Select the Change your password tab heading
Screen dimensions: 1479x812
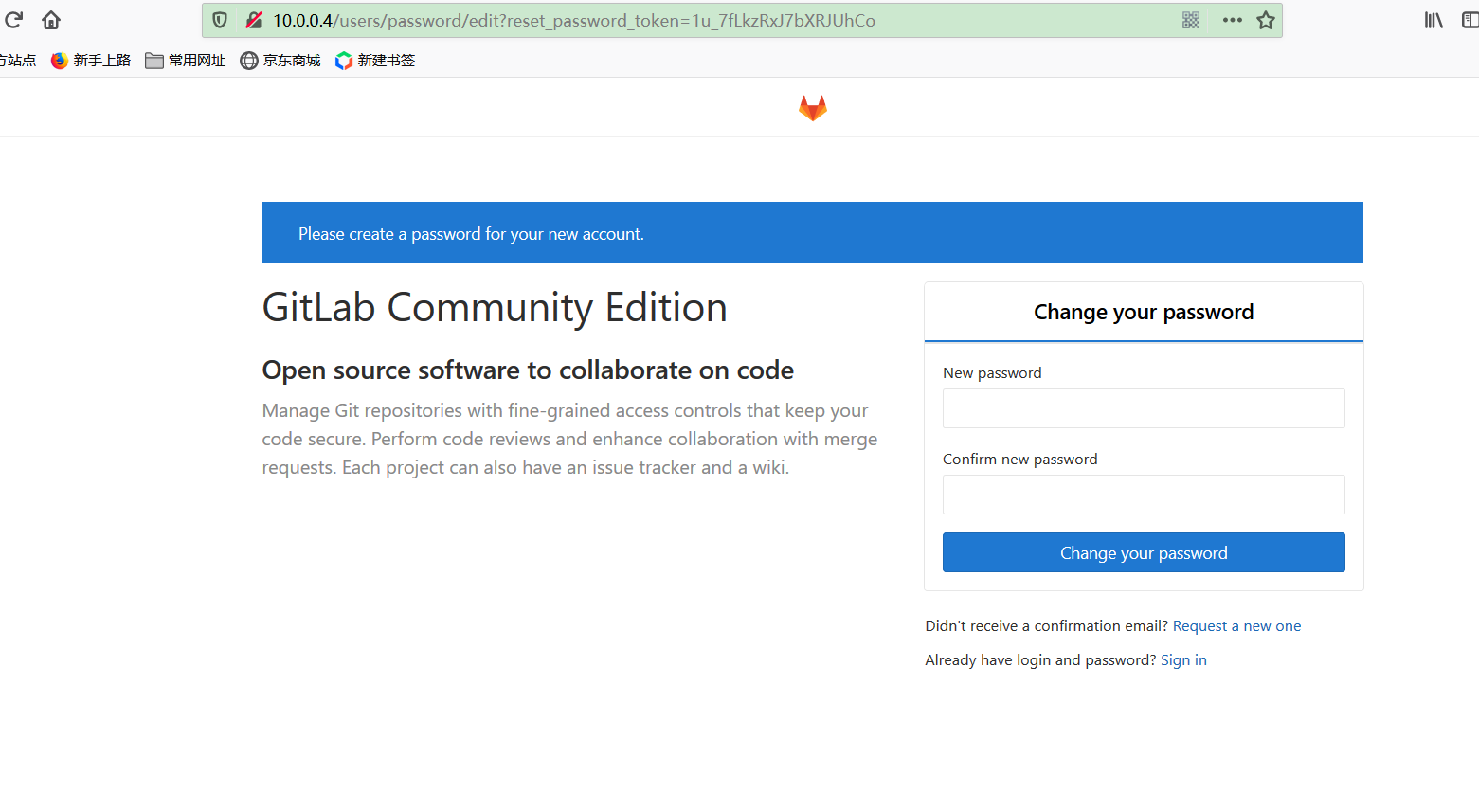click(x=1144, y=312)
